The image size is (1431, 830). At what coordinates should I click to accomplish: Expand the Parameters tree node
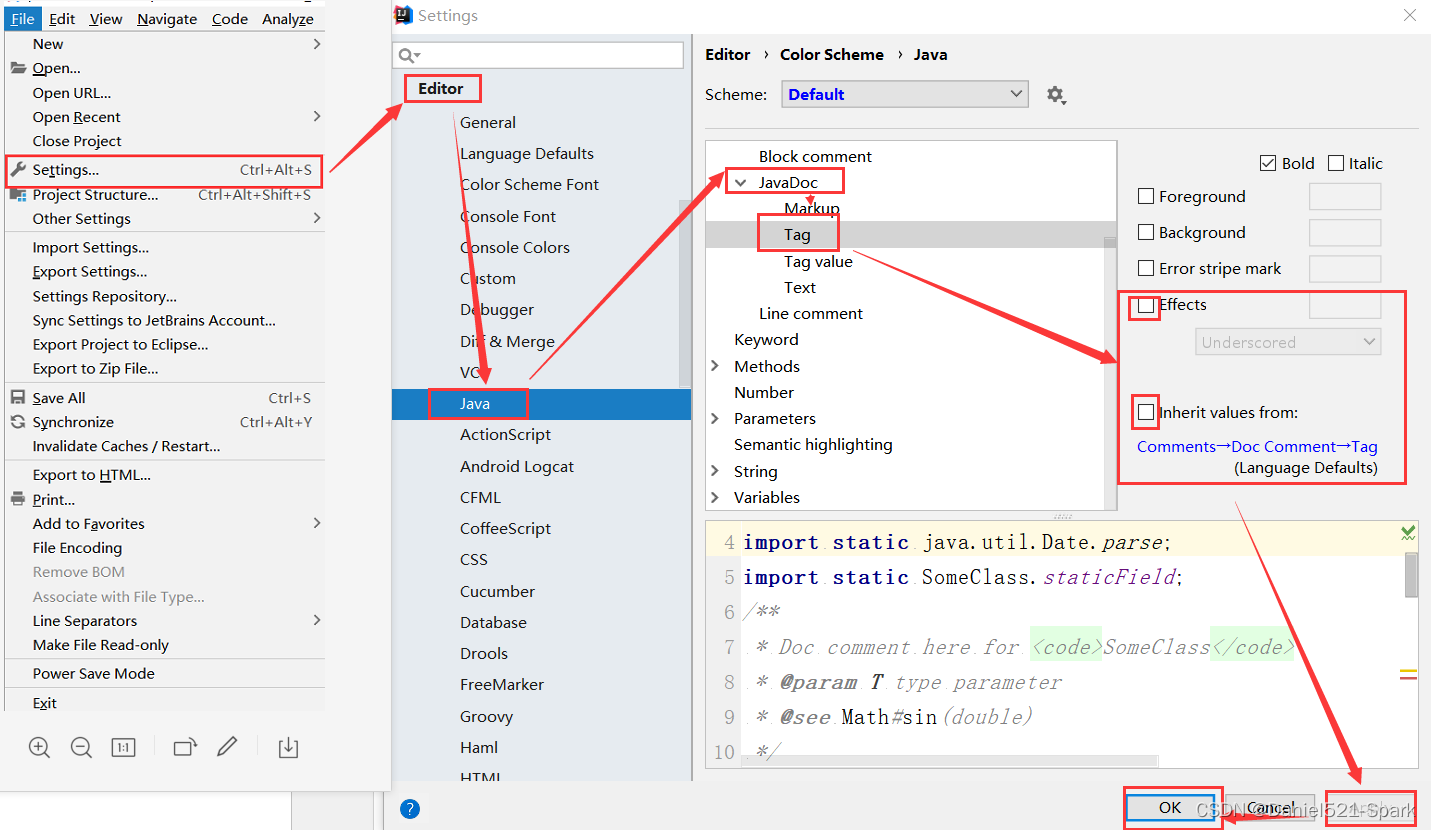pyautogui.click(x=715, y=418)
